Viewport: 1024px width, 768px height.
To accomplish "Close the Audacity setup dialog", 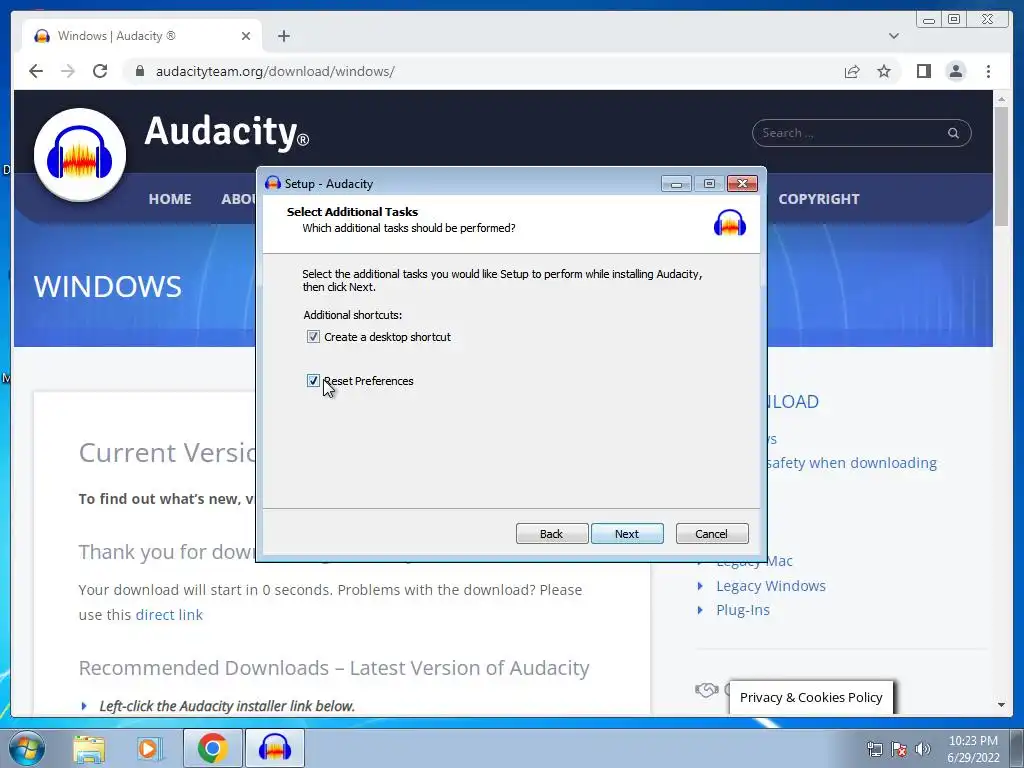I will coord(742,184).
